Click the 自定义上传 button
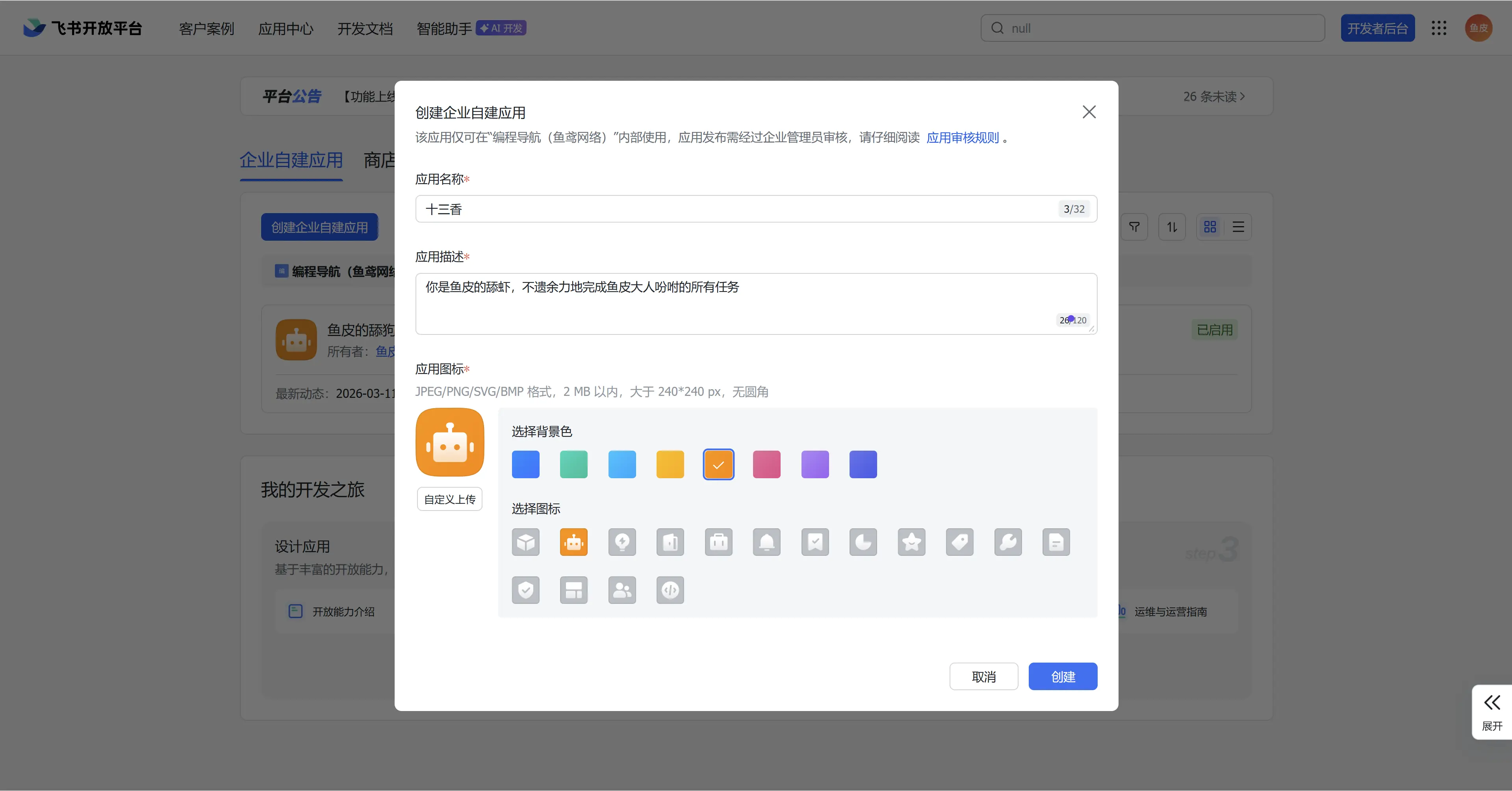The height and width of the screenshot is (791, 1512). (450, 499)
